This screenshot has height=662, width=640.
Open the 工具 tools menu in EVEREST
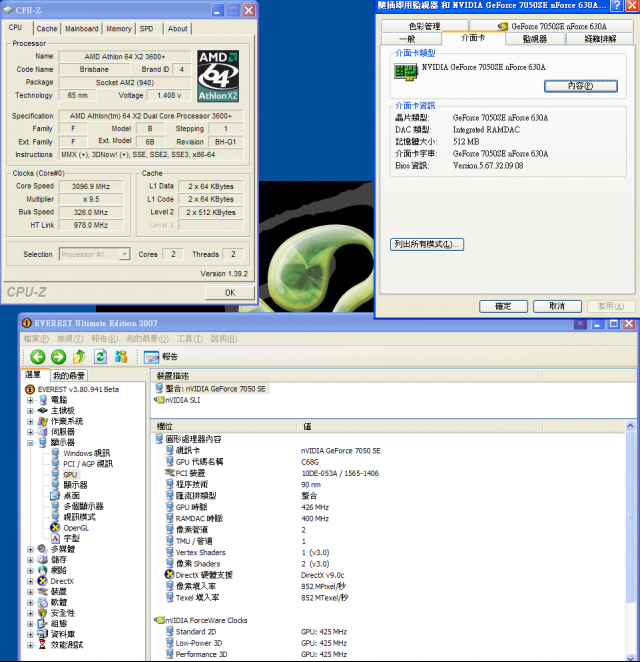(189, 339)
